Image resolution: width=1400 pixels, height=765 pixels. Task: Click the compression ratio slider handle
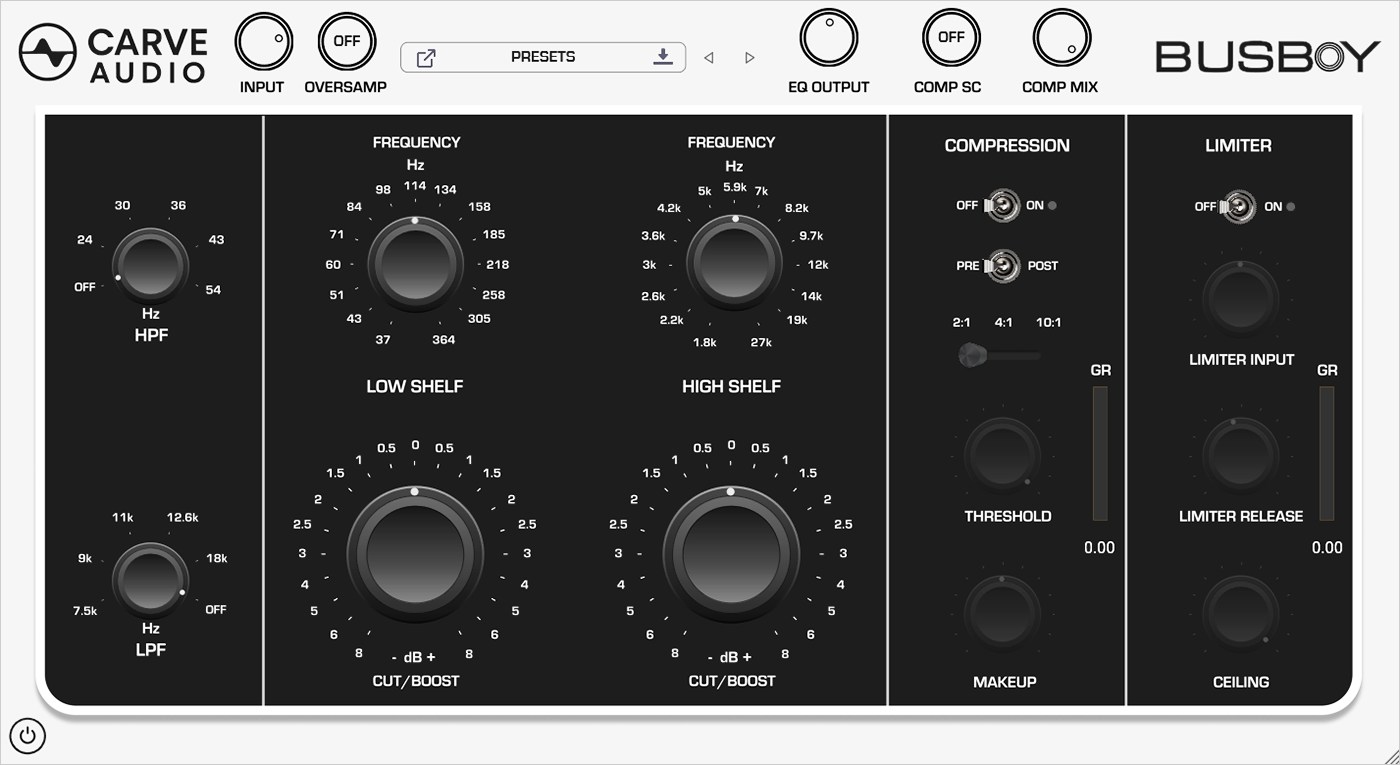coord(970,354)
